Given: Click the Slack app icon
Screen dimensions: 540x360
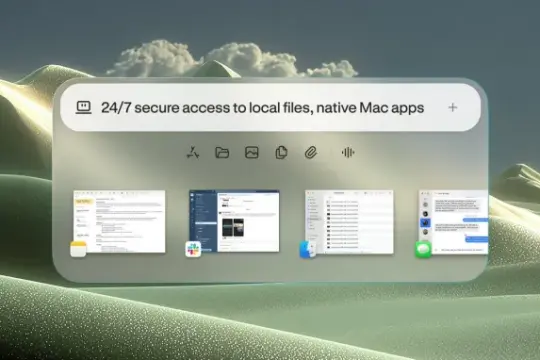Looking at the screenshot, I should (x=193, y=249).
